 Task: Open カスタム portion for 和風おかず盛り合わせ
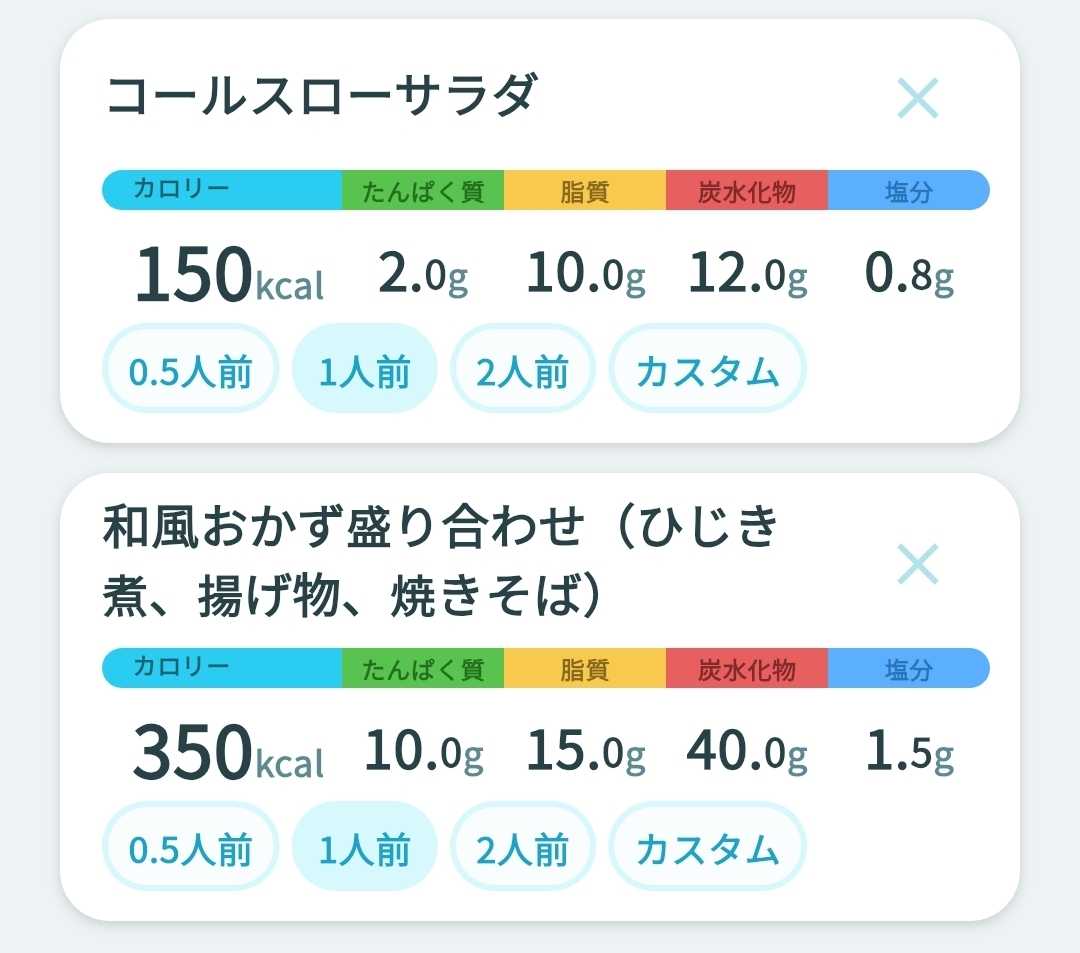click(707, 846)
